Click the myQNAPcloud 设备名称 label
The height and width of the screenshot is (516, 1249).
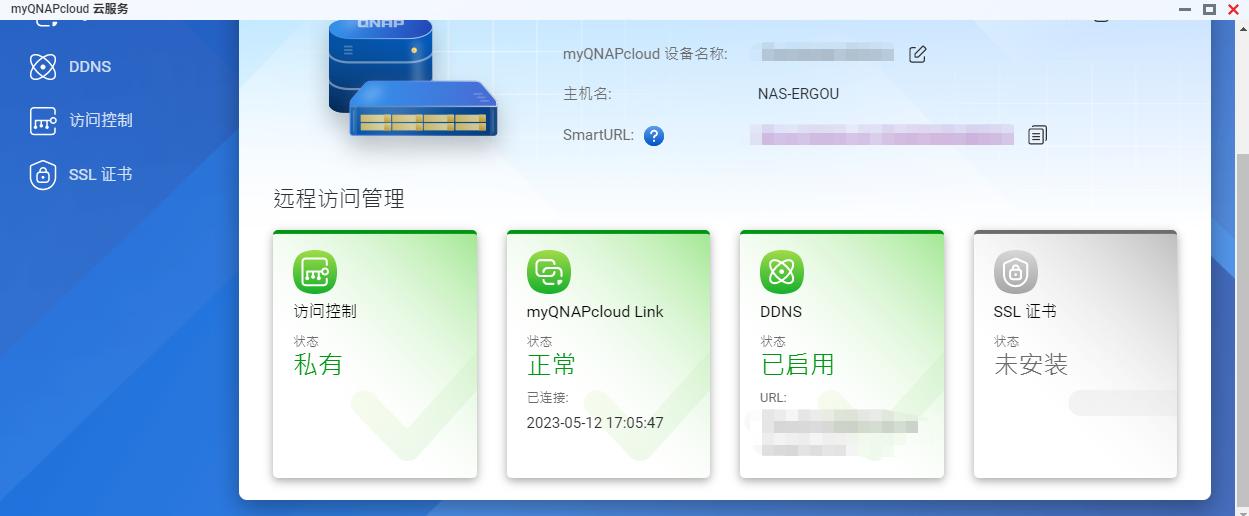645,54
